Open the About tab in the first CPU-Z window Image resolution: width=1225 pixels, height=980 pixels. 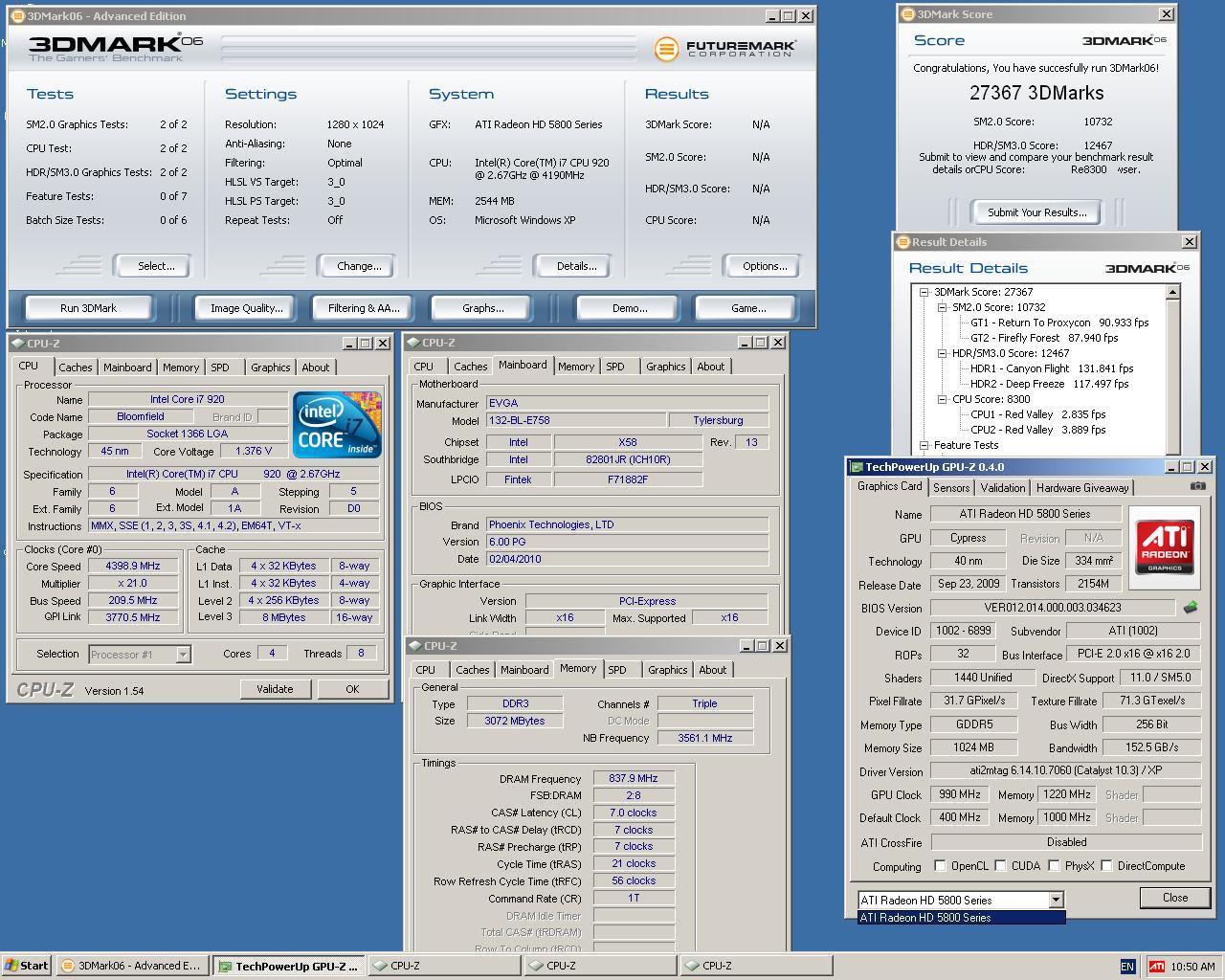tap(315, 367)
